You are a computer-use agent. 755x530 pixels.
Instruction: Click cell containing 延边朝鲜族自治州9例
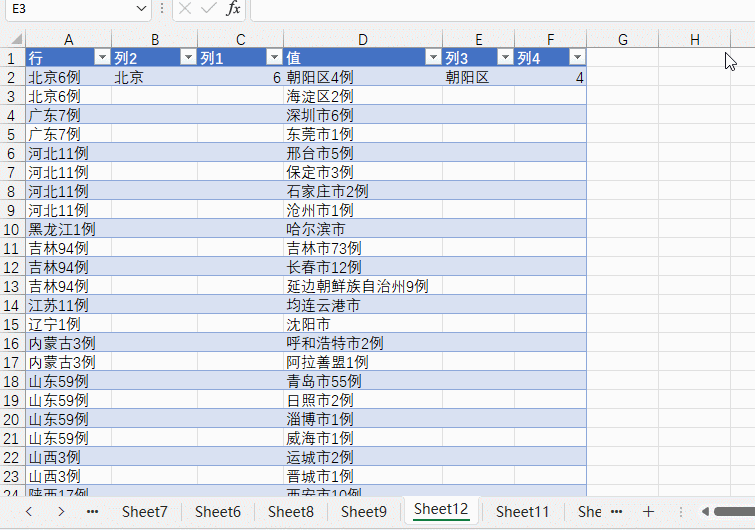point(363,286)
